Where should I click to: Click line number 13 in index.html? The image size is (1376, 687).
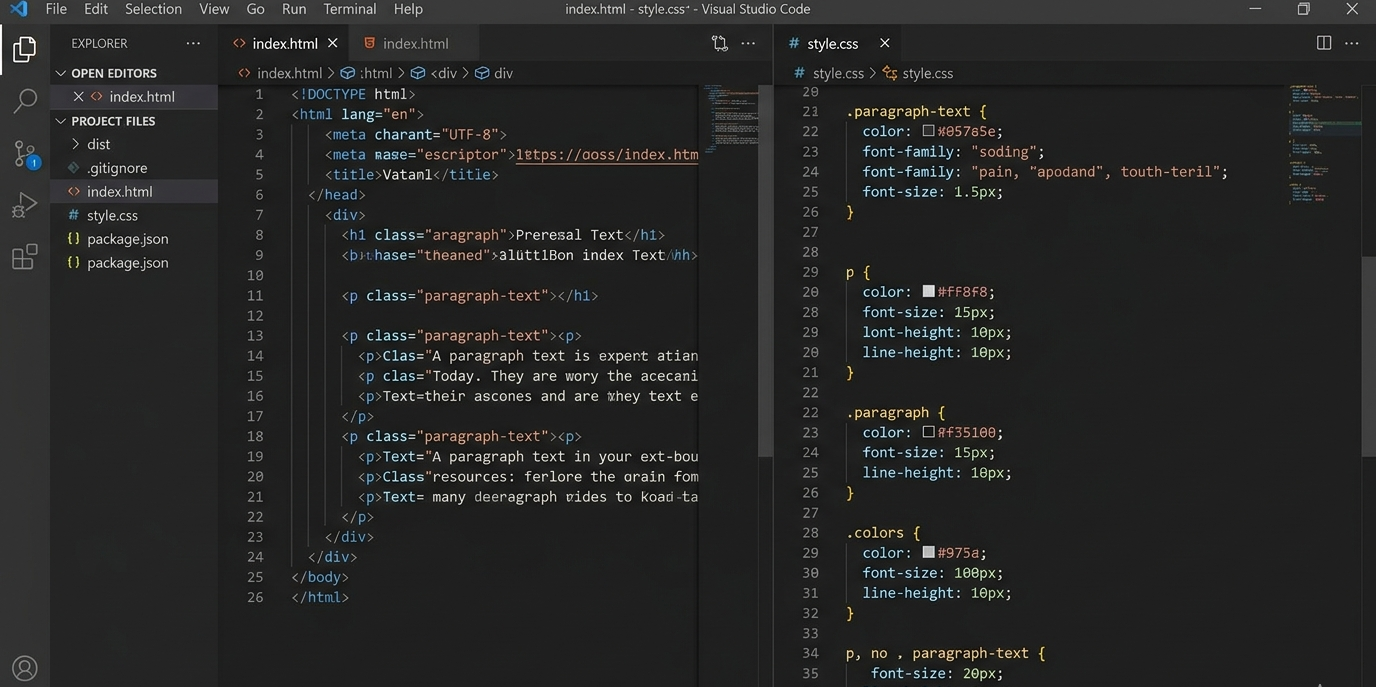coord(255,336)
